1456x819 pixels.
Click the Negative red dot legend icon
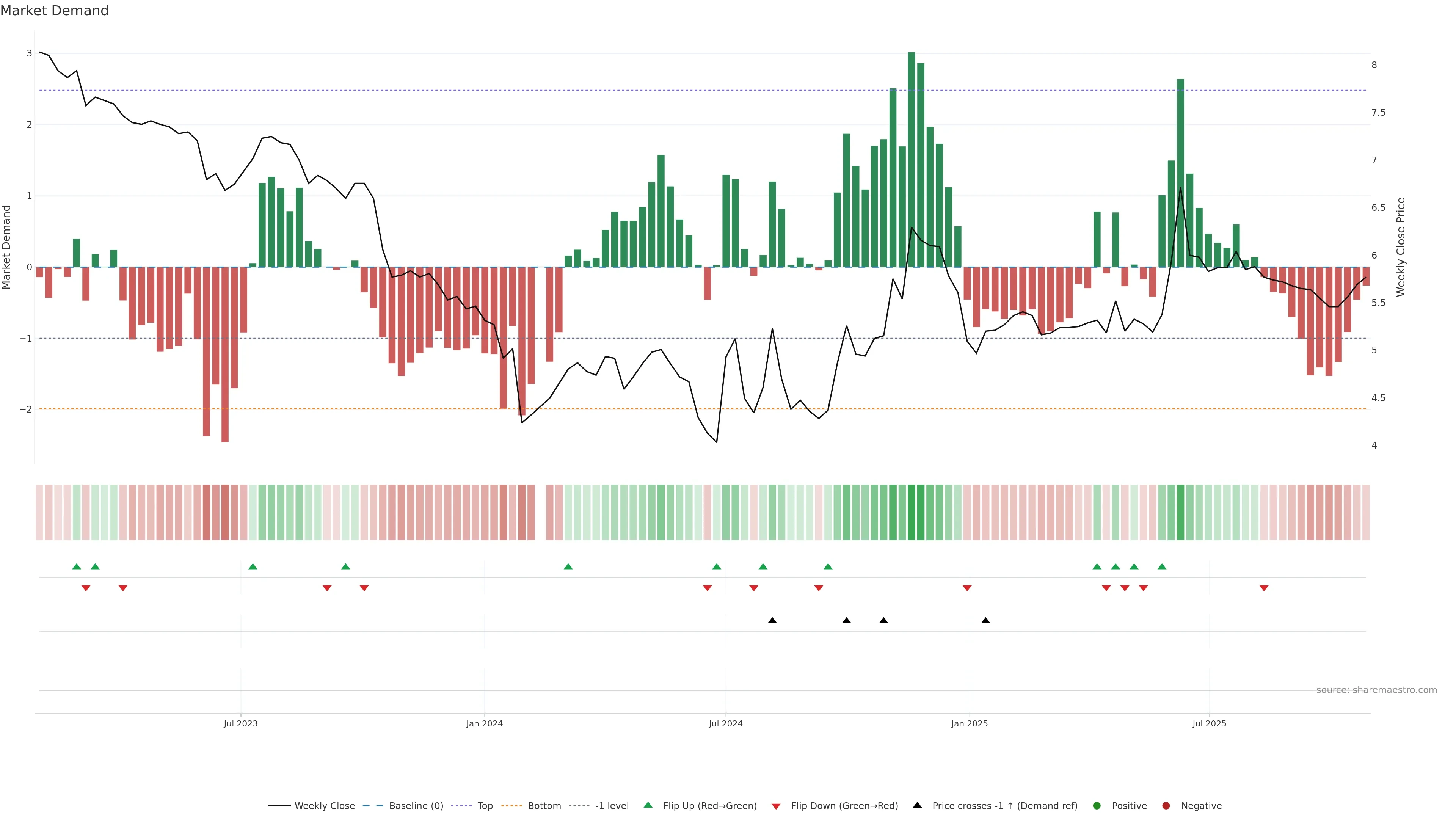pos(1166,806)
